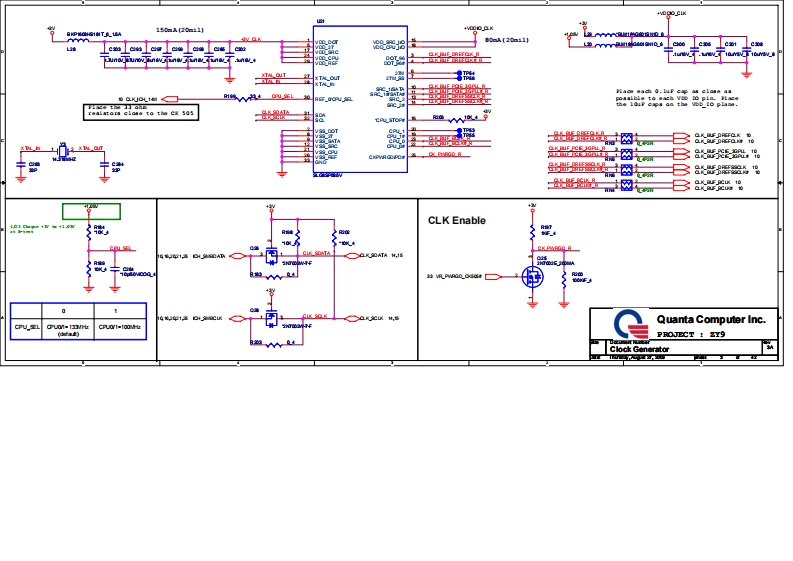This screenshot has width=793, height=561.
Task: Click the CLK_SDATA net label
Action: 316,254
